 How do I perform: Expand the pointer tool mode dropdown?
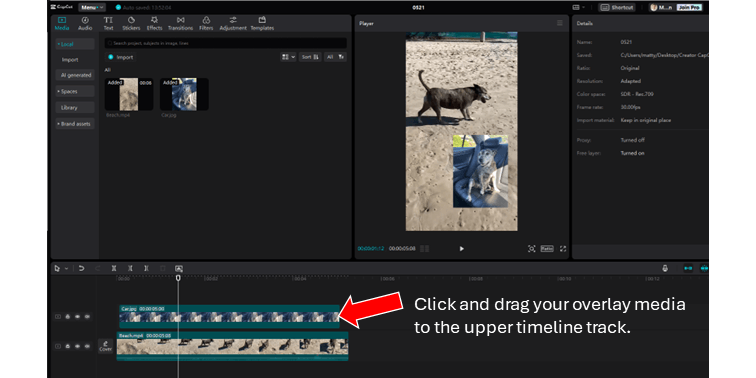(x=67, y=269)
